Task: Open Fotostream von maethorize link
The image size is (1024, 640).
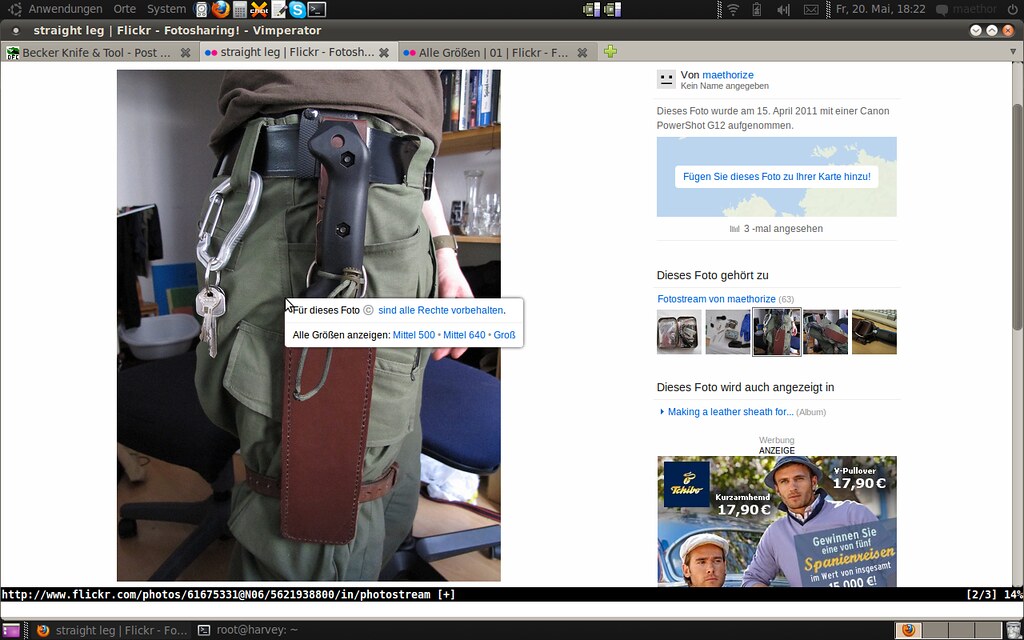Action: click(716, 299)
